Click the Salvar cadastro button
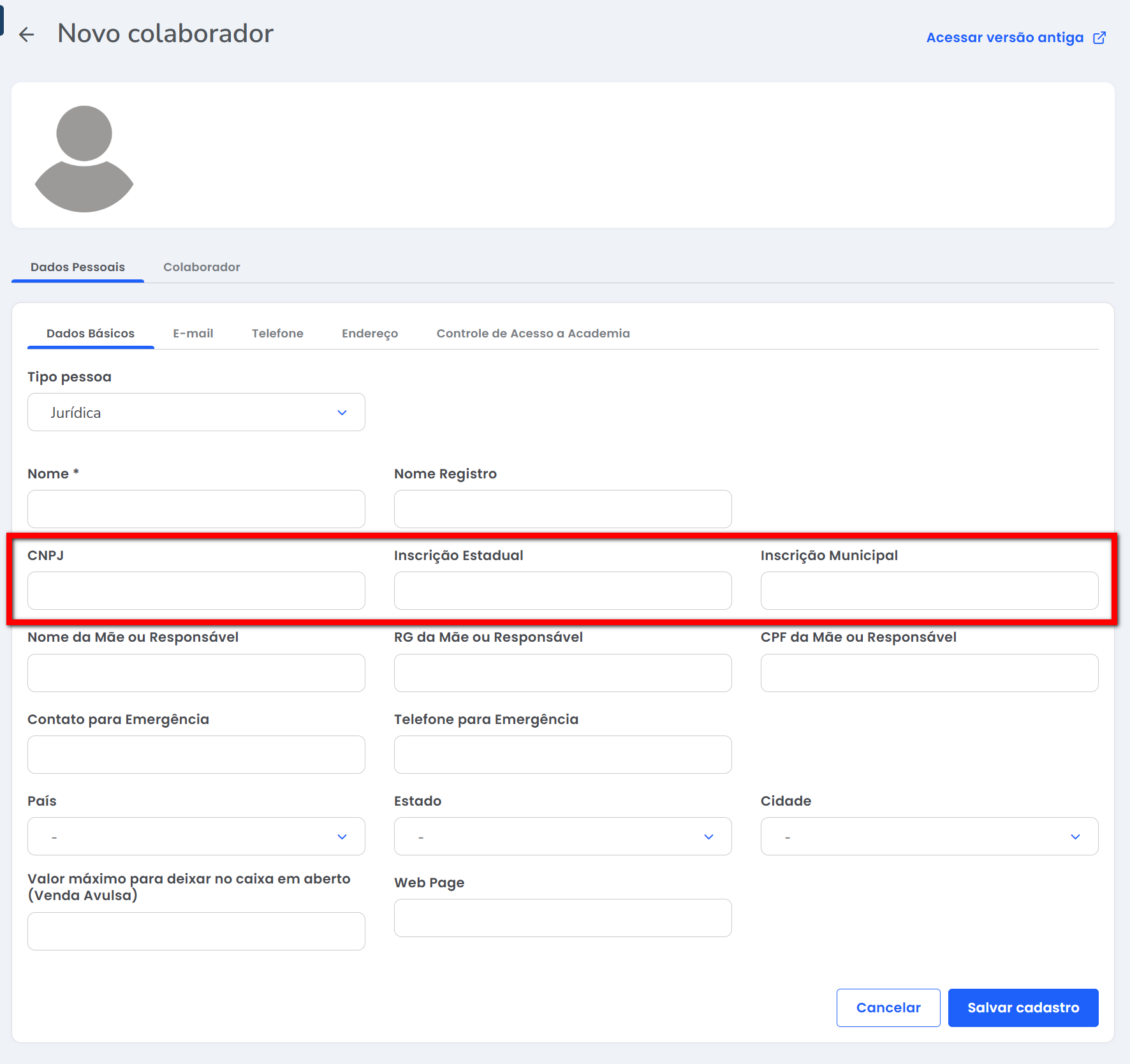Viewport: 1130px width, 1064px height. coord(1023,1008)
